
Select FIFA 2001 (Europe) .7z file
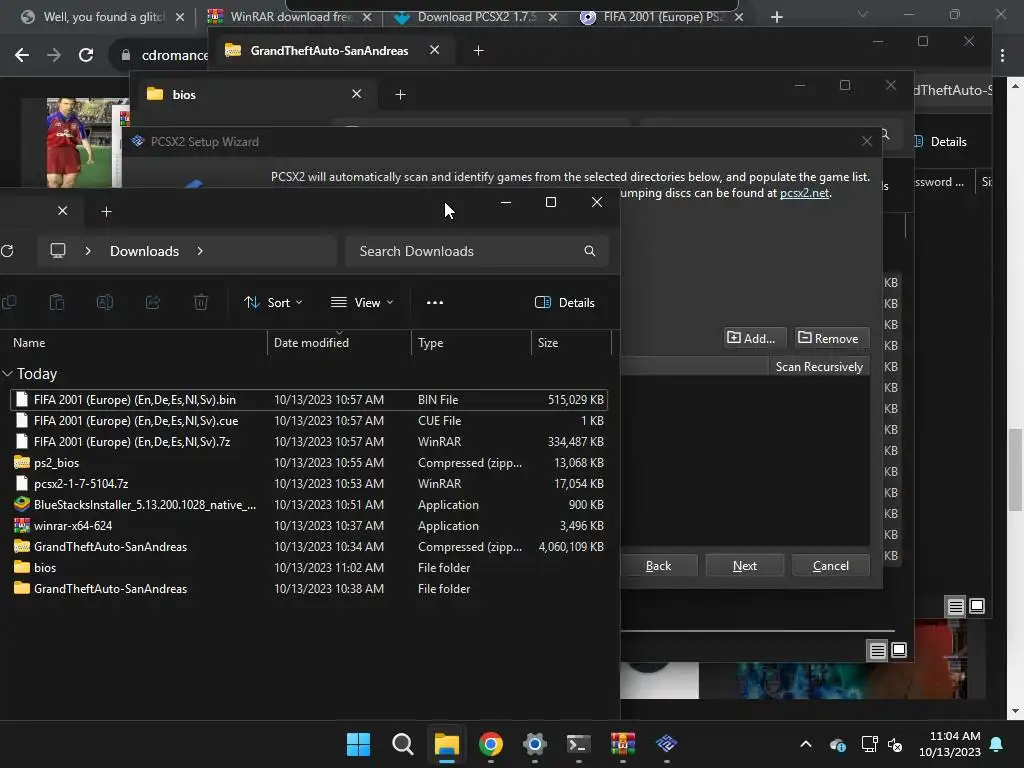[x=309, y=441]
